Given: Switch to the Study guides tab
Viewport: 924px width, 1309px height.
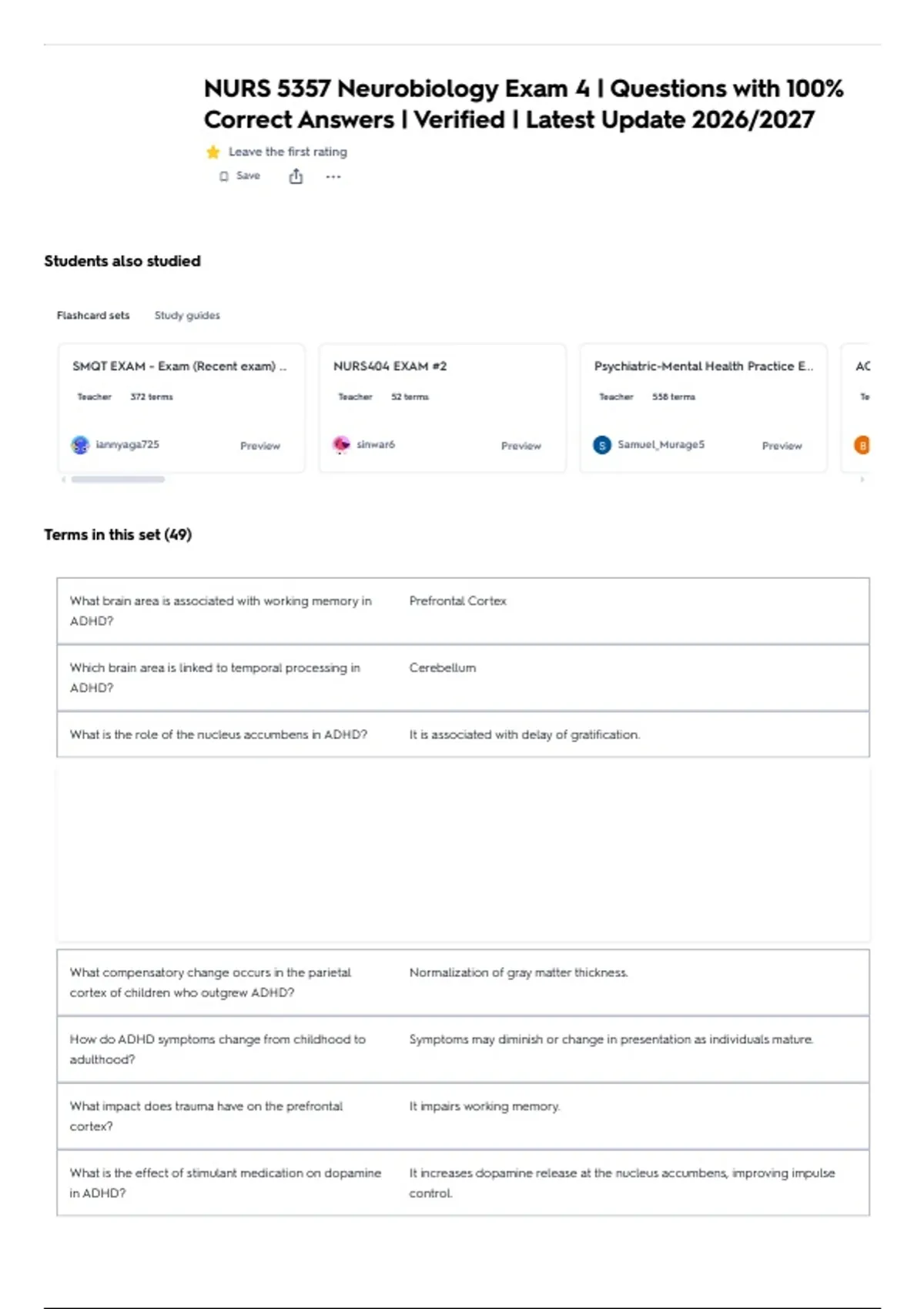Looking at the screenshot, I should click(187, 316).
